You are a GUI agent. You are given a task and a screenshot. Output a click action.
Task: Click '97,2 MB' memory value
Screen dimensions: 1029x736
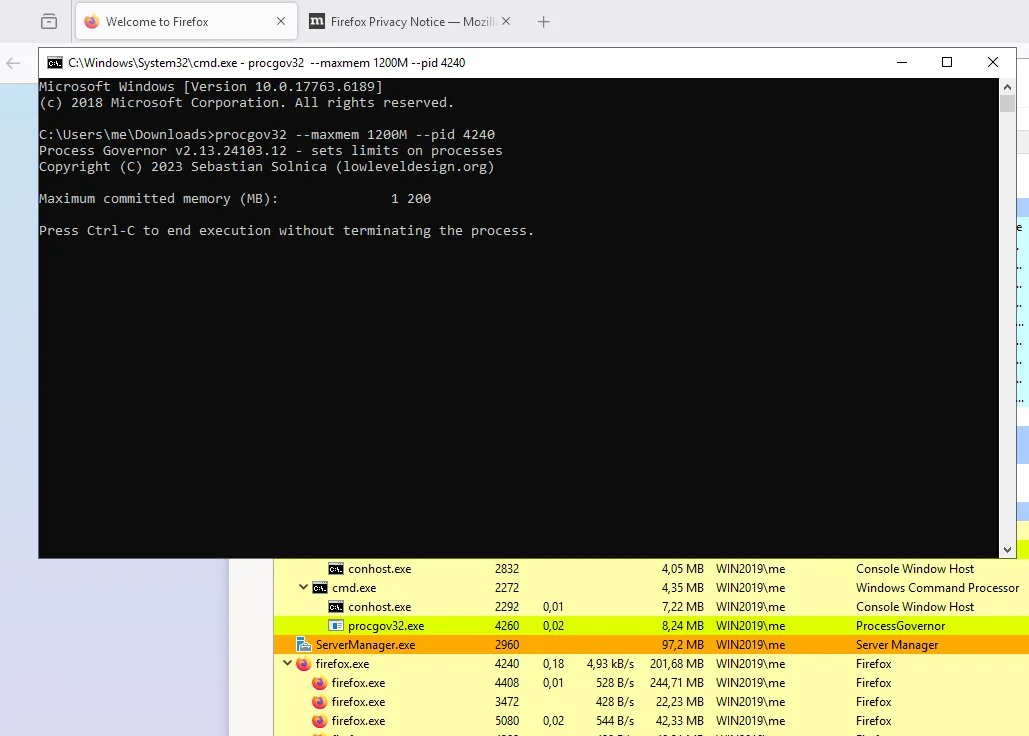[x=682, y=645]
